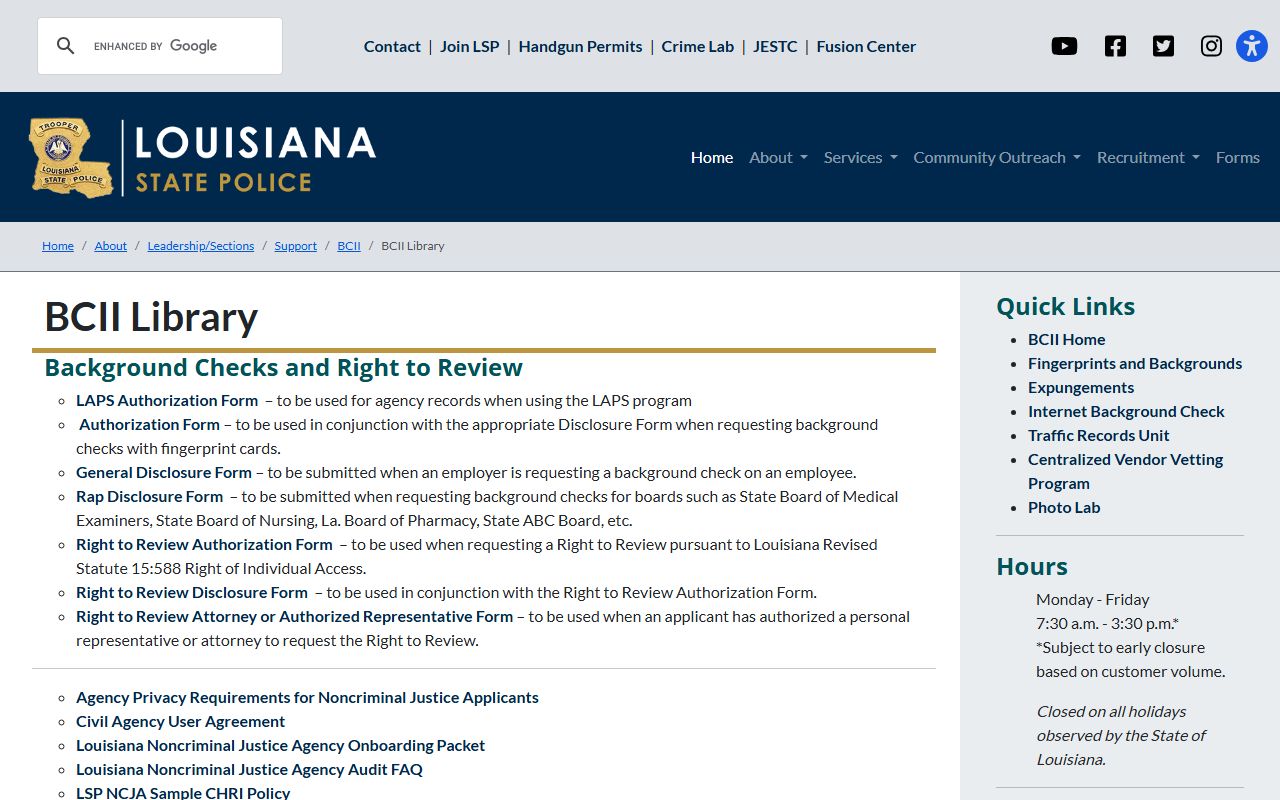1280x800 pixels.
Task: Open LSP NCJA Sample CHRI Policy
Action: click(x=183, y=792)
